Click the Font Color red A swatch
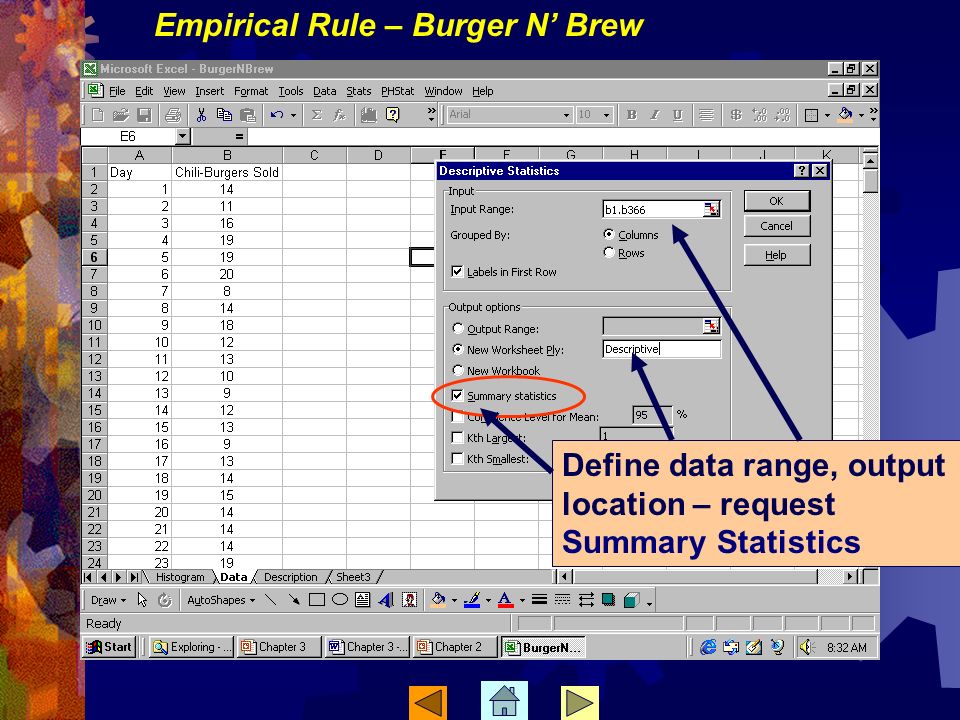Image resolution: width=960 pixels, height=720 pixels. tap(505, 600)
